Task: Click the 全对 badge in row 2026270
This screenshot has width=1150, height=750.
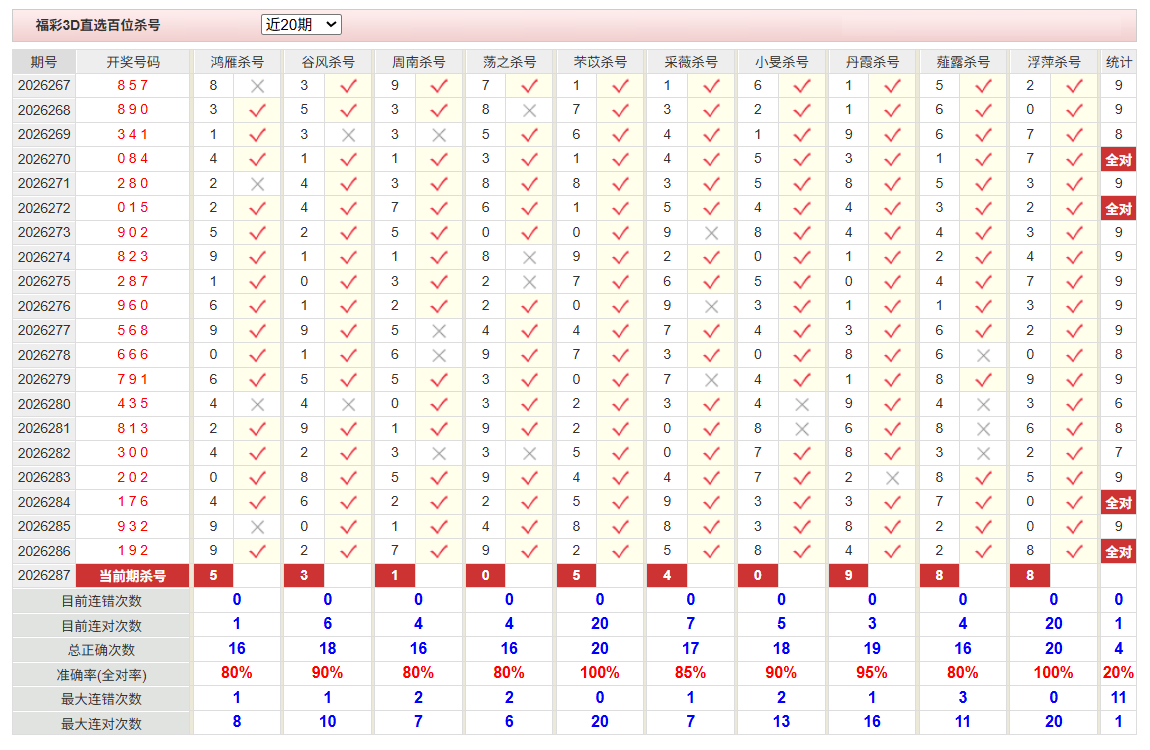Action: point(1118,160)
